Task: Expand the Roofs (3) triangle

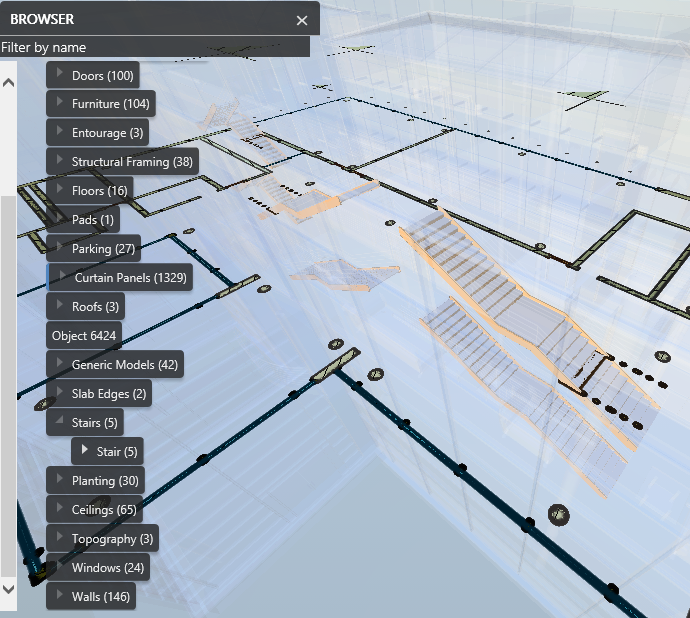Action: 60,306
